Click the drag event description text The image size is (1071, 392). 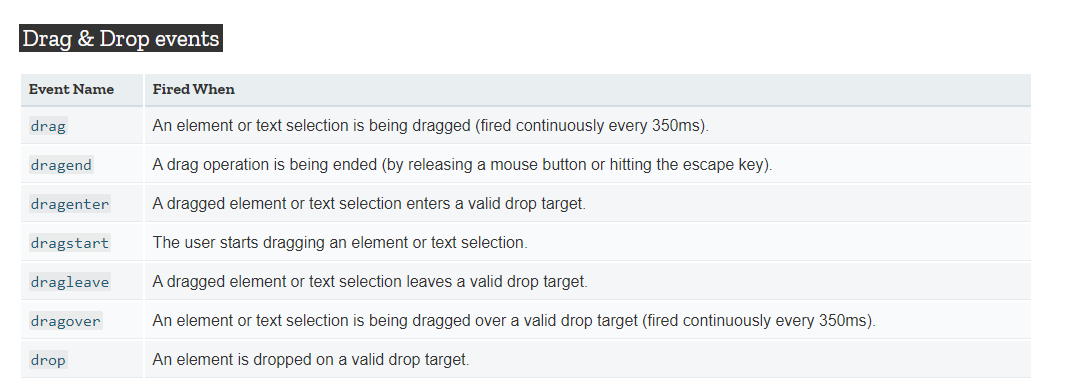430,126
